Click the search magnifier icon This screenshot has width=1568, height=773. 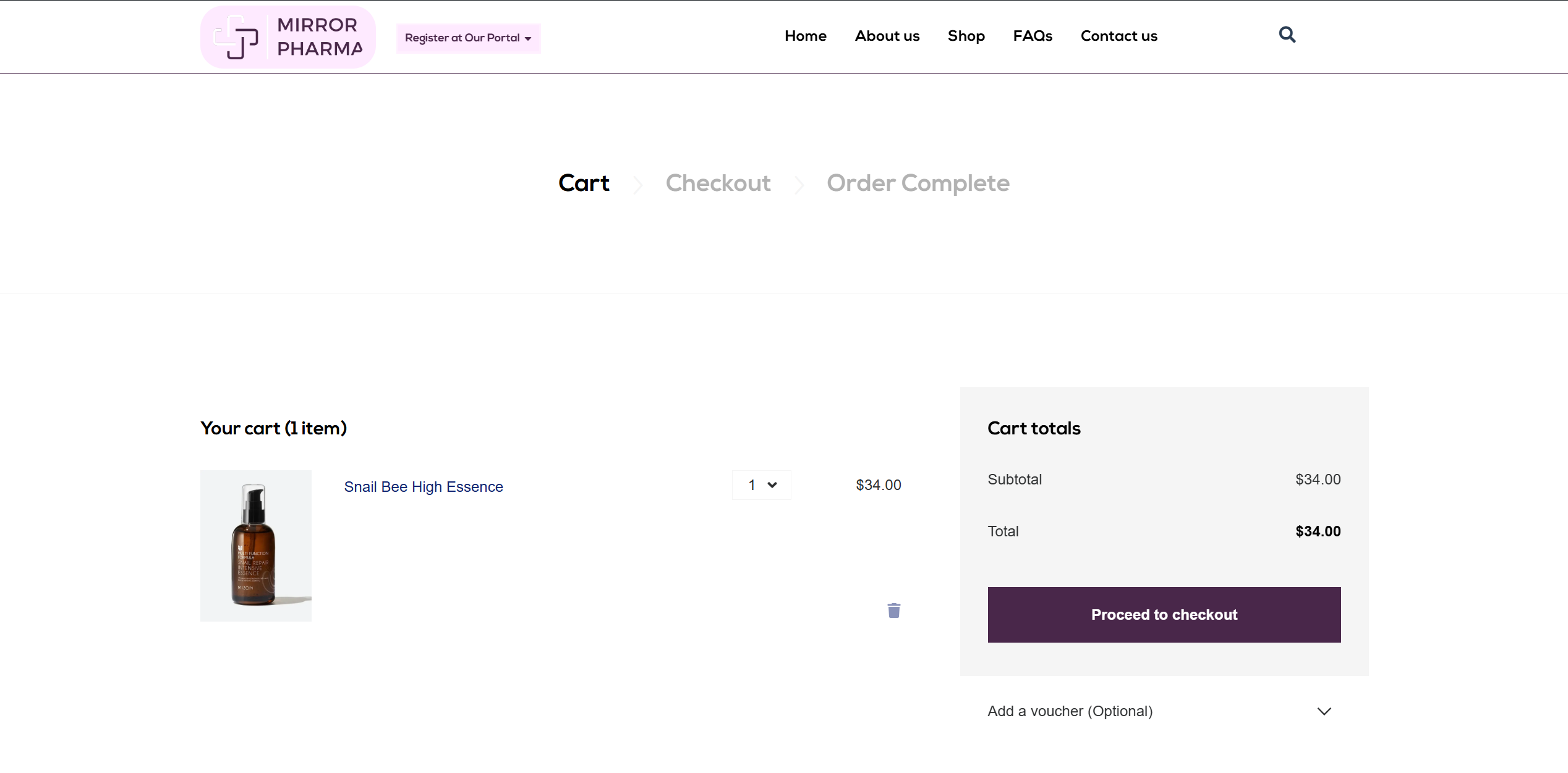point(1287,35)
